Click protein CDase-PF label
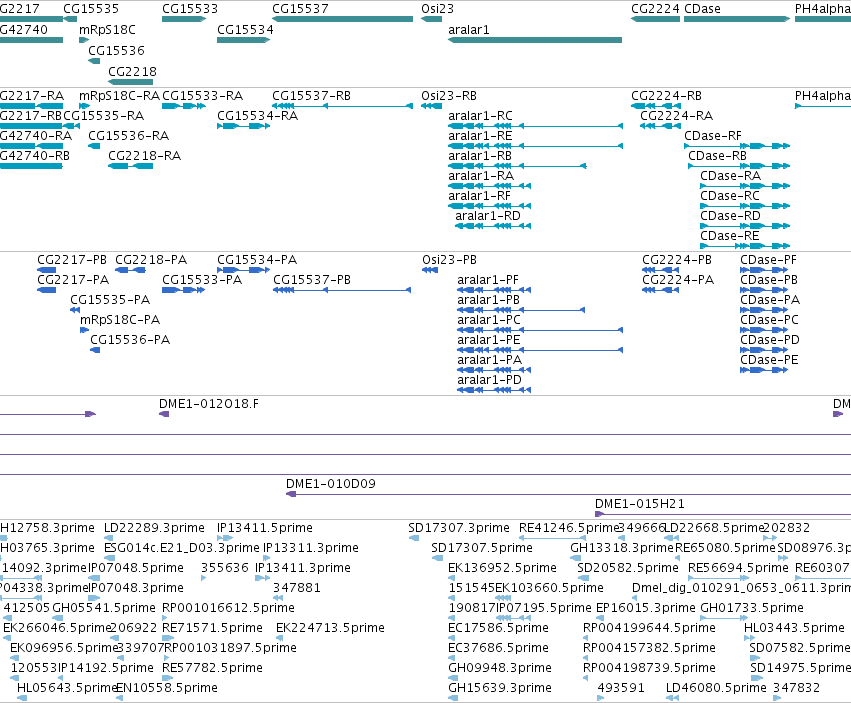This screenshot has height=703, width=851. [769, 260]
